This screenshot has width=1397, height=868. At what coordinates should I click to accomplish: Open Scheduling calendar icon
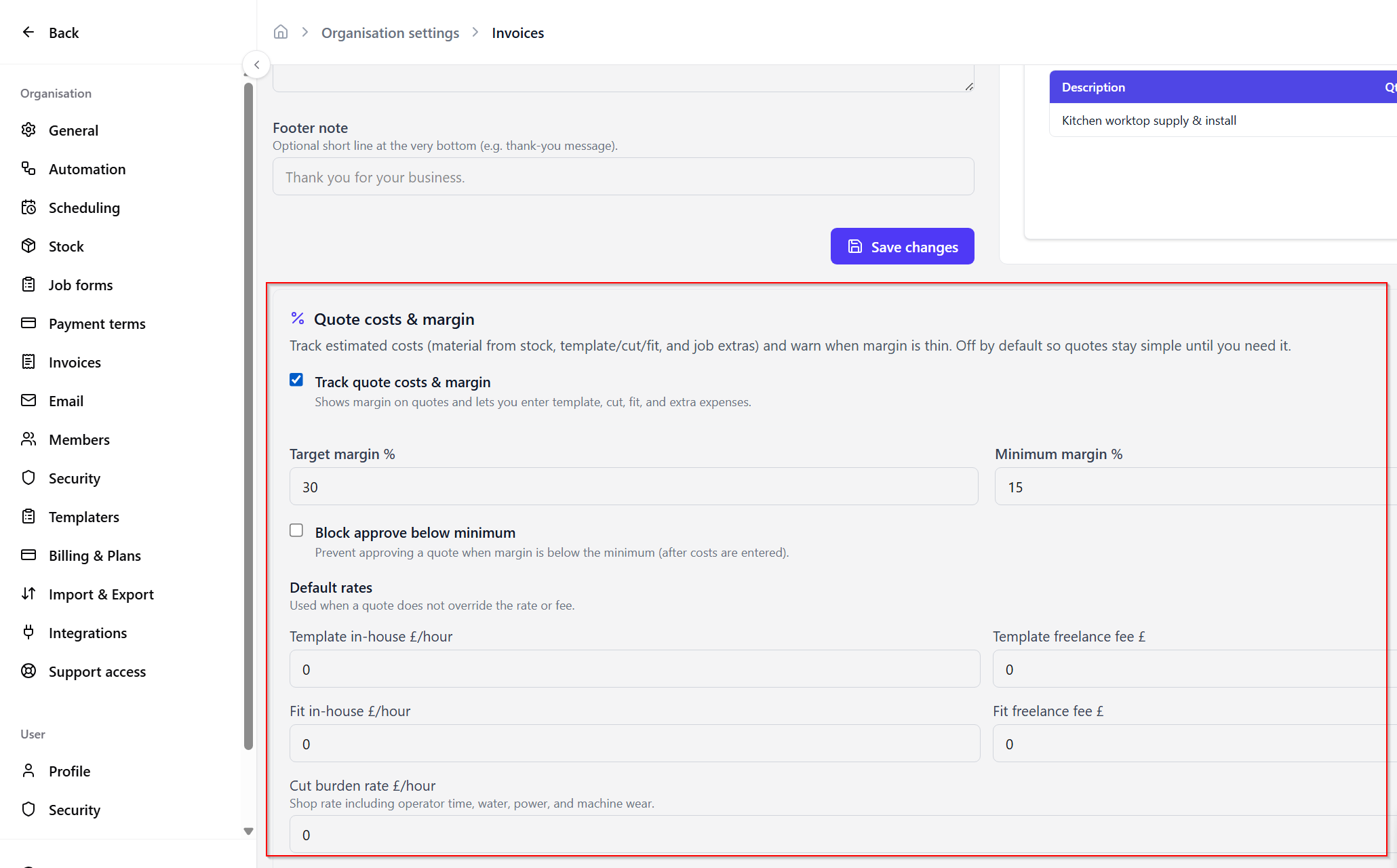click(28, 207)
